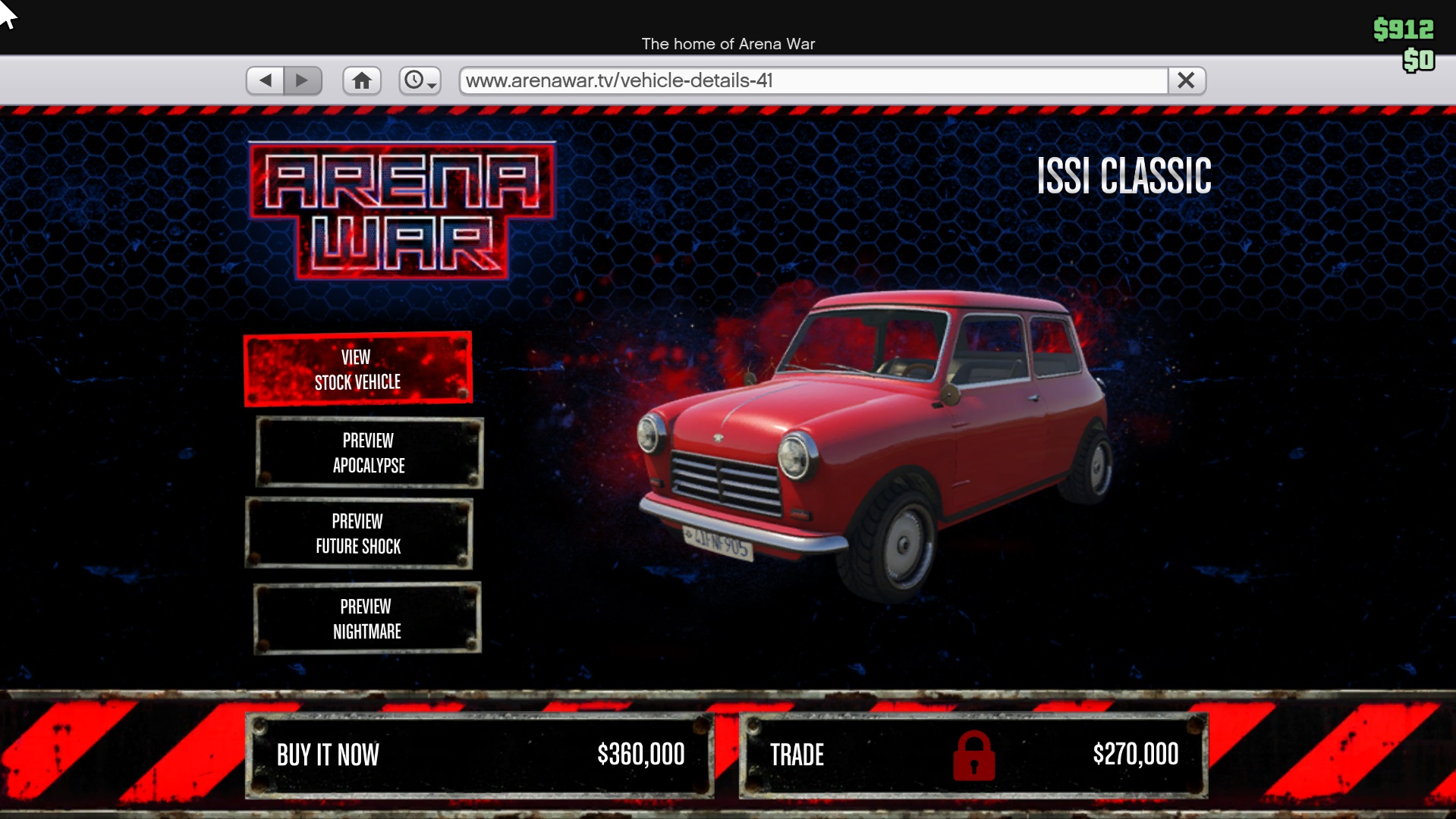Open the browser history clock dropdown

click(420, 80)
